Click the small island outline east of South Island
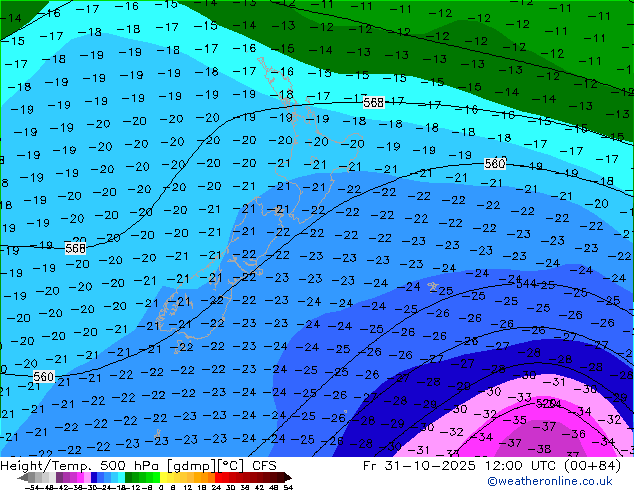This screenshot has width=634, height=490. click(433, 286)
